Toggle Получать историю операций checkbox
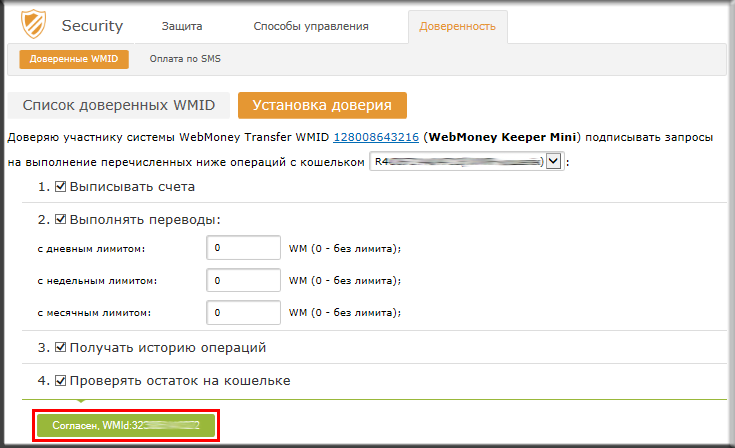Viewport: 735px width, 448px height. [x=60, y=347]
